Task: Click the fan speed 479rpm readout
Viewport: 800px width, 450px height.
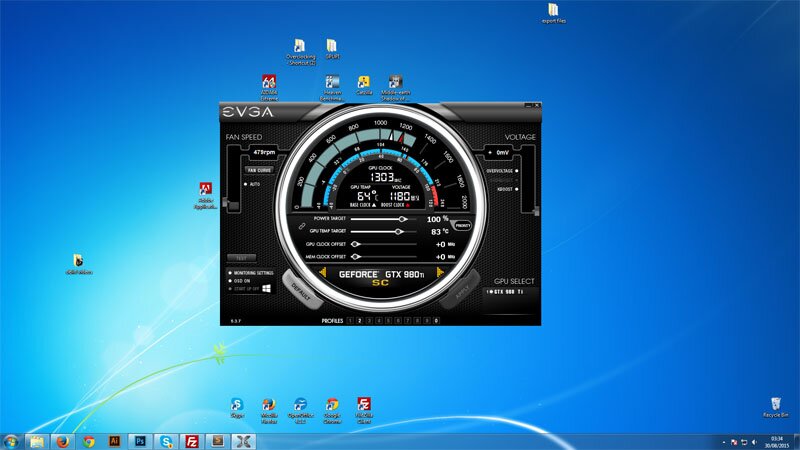Action: pos(264,152)
